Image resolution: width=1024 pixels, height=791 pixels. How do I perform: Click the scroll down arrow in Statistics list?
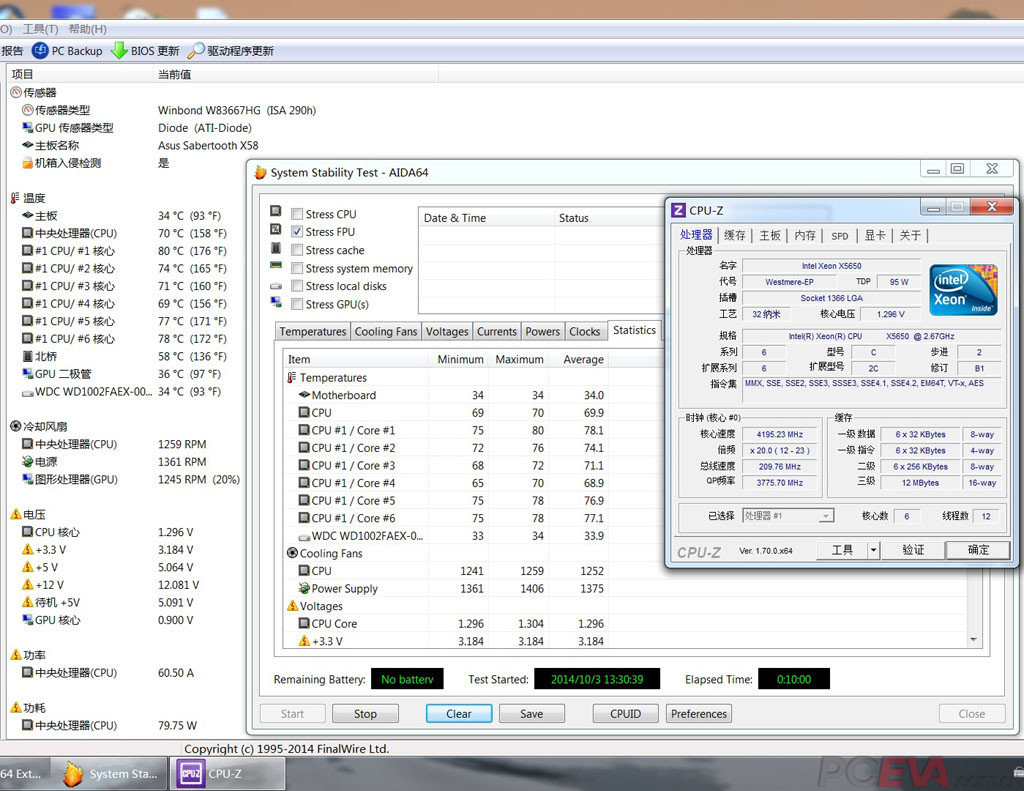tap(974, 639)
